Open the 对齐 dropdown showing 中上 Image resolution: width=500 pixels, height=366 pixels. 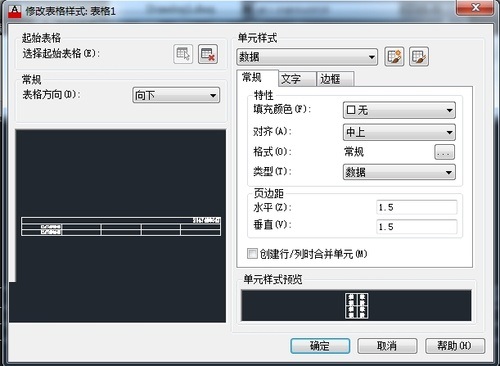coord(399,132)
